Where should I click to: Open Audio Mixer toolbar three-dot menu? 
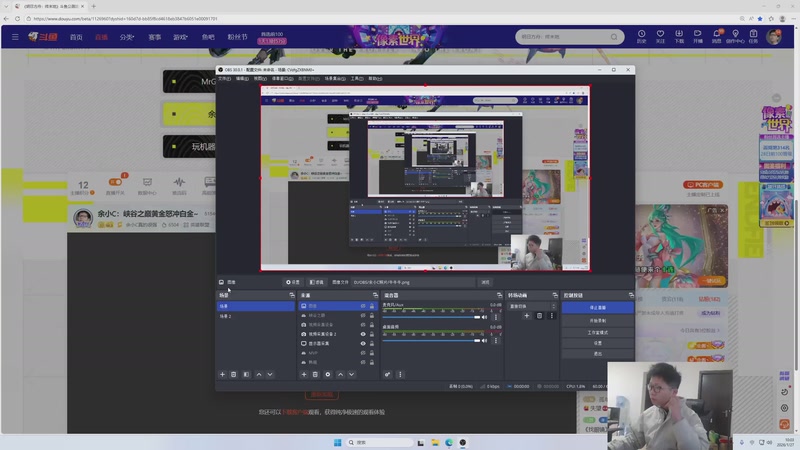400,374
